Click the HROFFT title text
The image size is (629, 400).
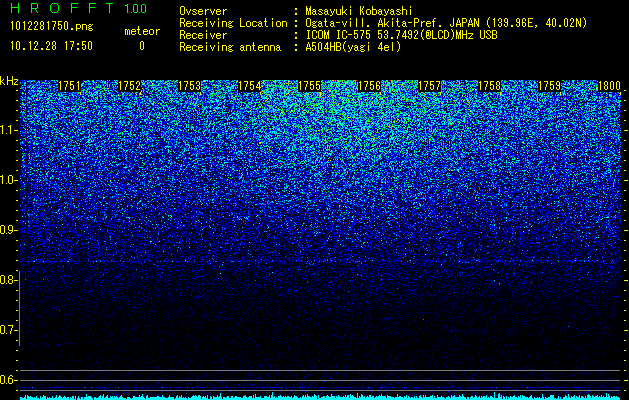[x=62, y=8]
